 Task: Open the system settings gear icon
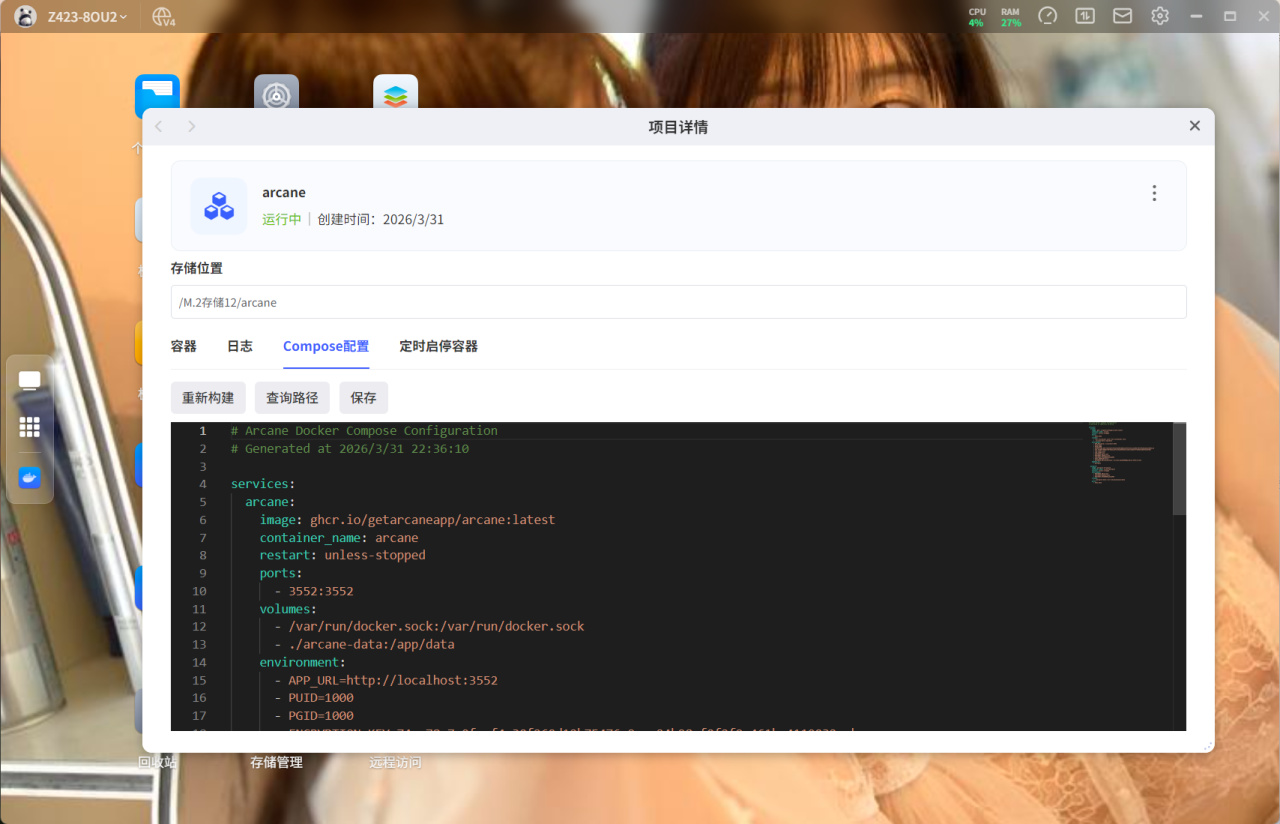(x=1160, y=16)
